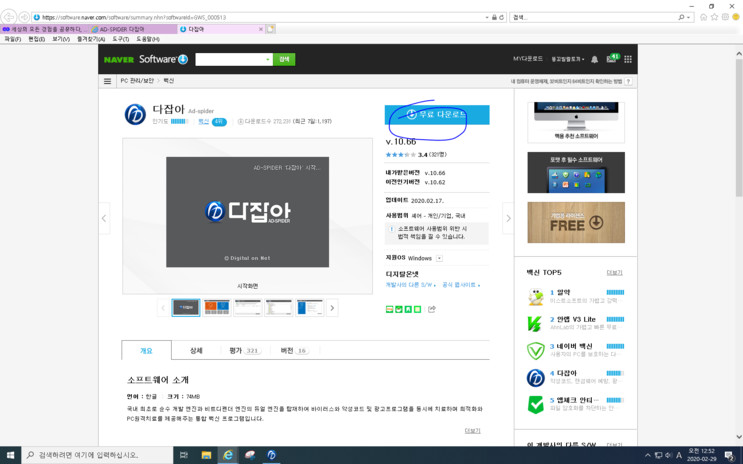Open 도움말(H) menu

[148, 39]
